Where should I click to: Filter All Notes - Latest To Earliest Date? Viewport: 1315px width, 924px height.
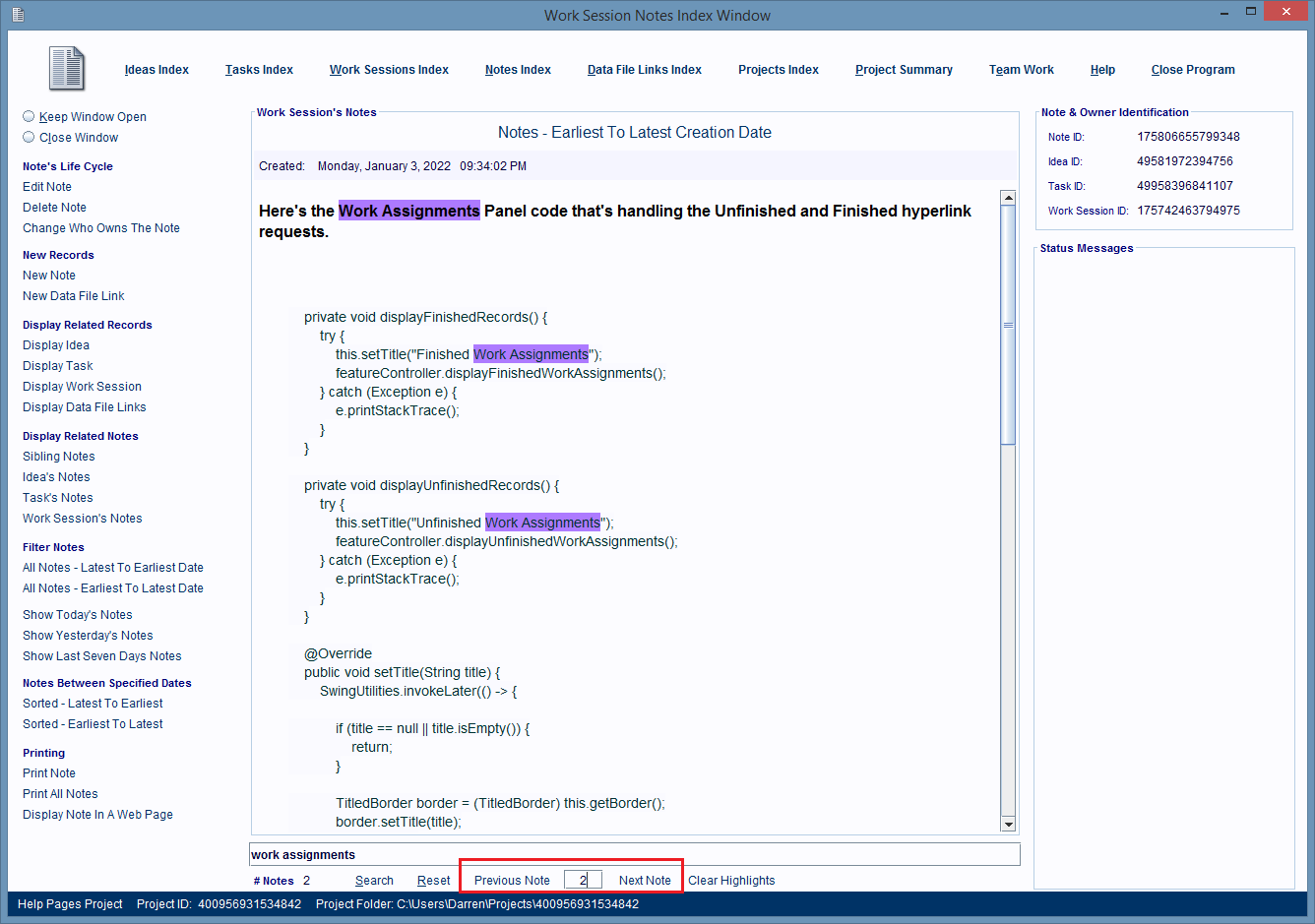point(113,568)
